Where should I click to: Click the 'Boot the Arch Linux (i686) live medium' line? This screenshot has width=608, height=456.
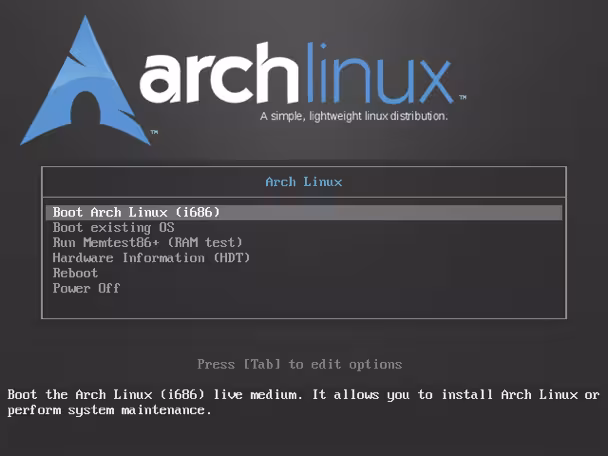coord(155,395)
